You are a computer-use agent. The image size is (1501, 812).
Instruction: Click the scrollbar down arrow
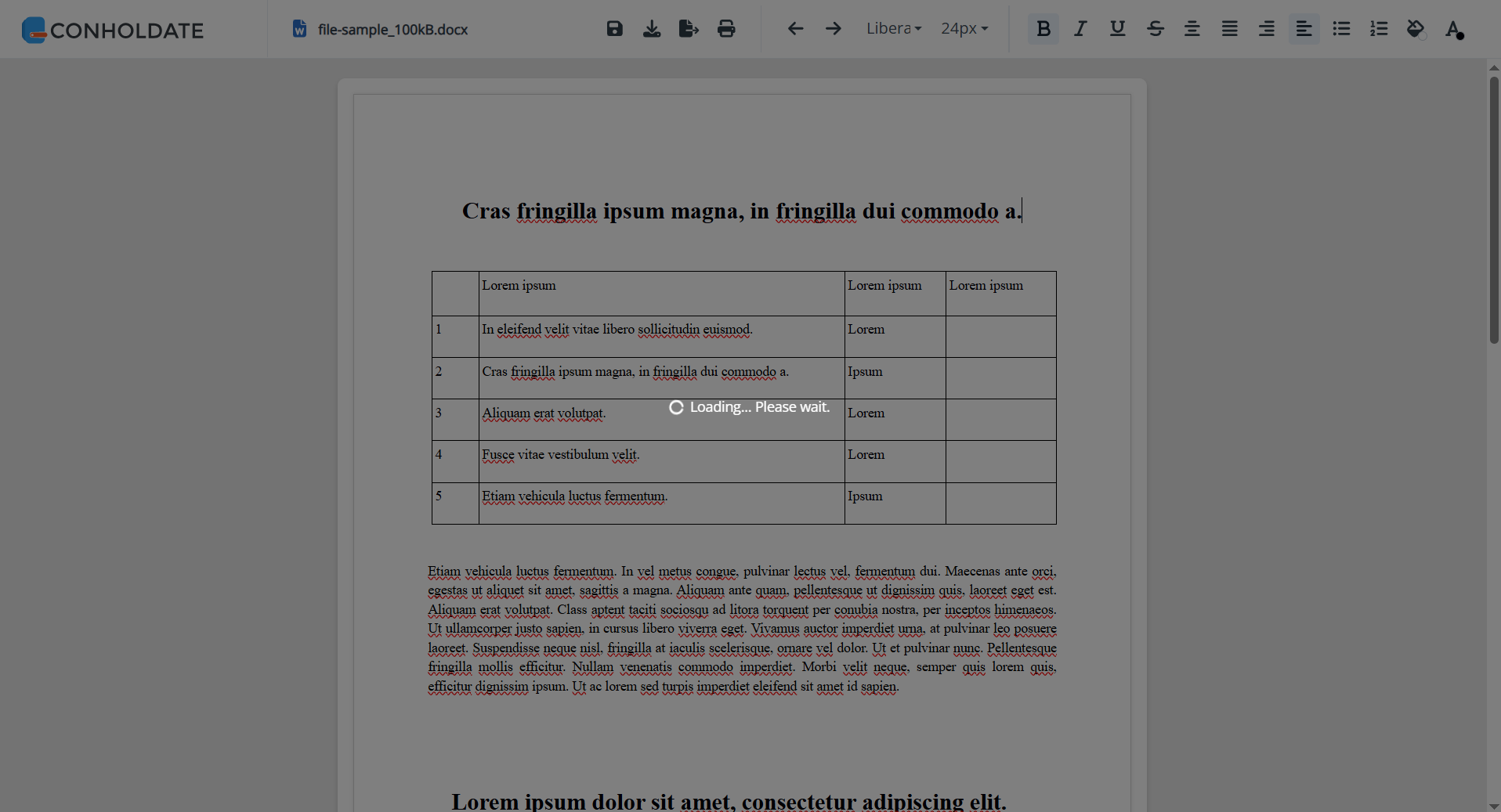point(1494,806)
